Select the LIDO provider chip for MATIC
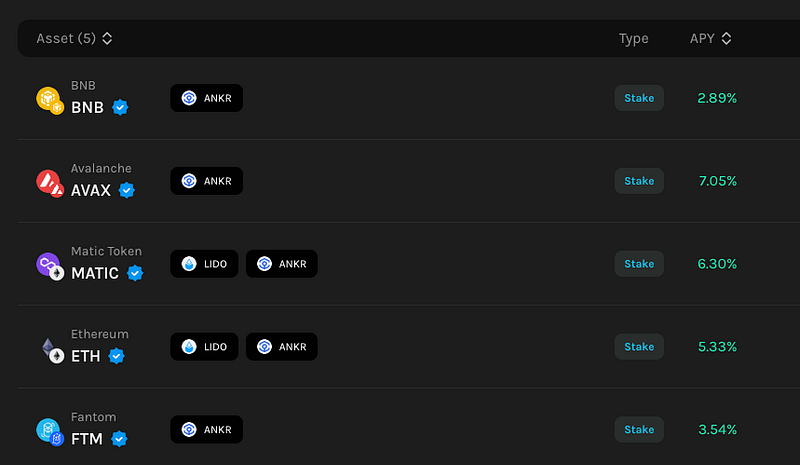Image resolution: width=800 pixels, height=465 pixels. tap(204, 264)
